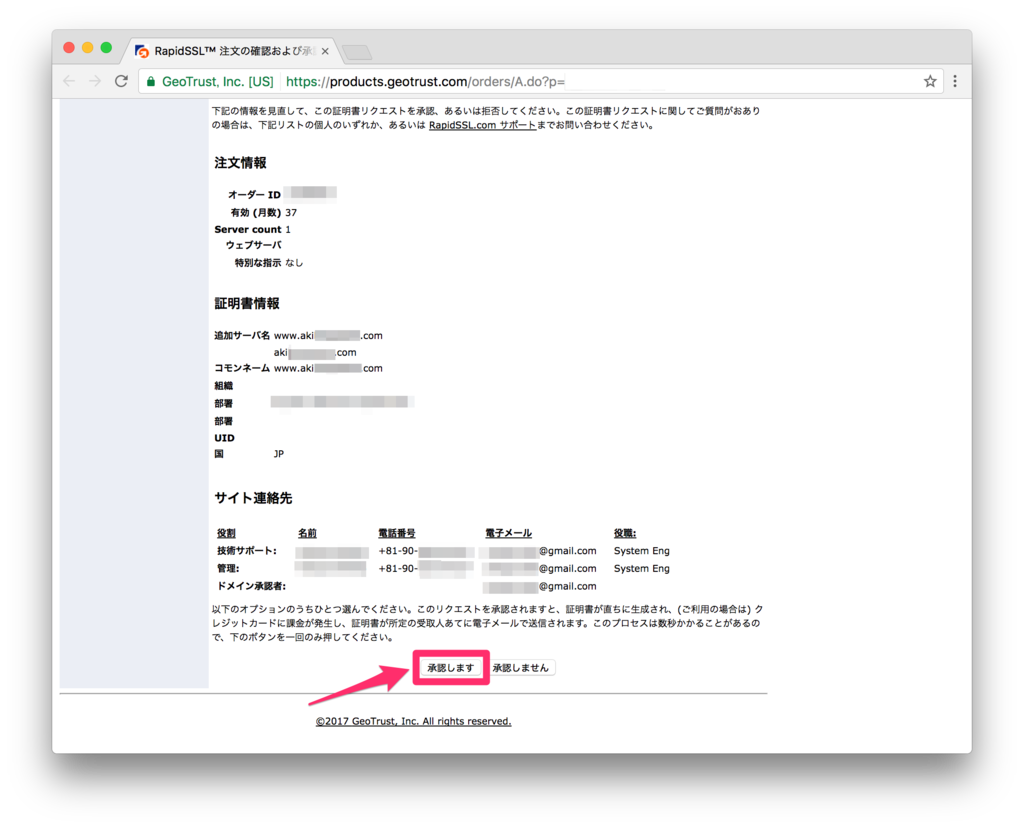
Task: Open the ©2017 GeoTrust copyright link
Action: click(413, 721)
